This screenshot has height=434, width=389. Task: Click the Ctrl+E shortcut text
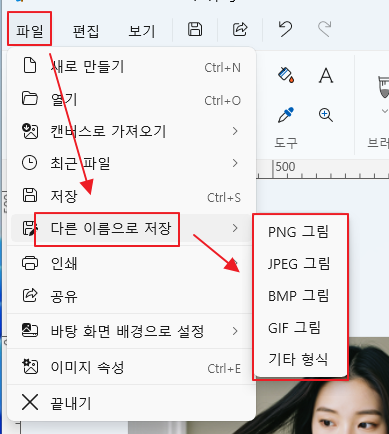(224, 369)
